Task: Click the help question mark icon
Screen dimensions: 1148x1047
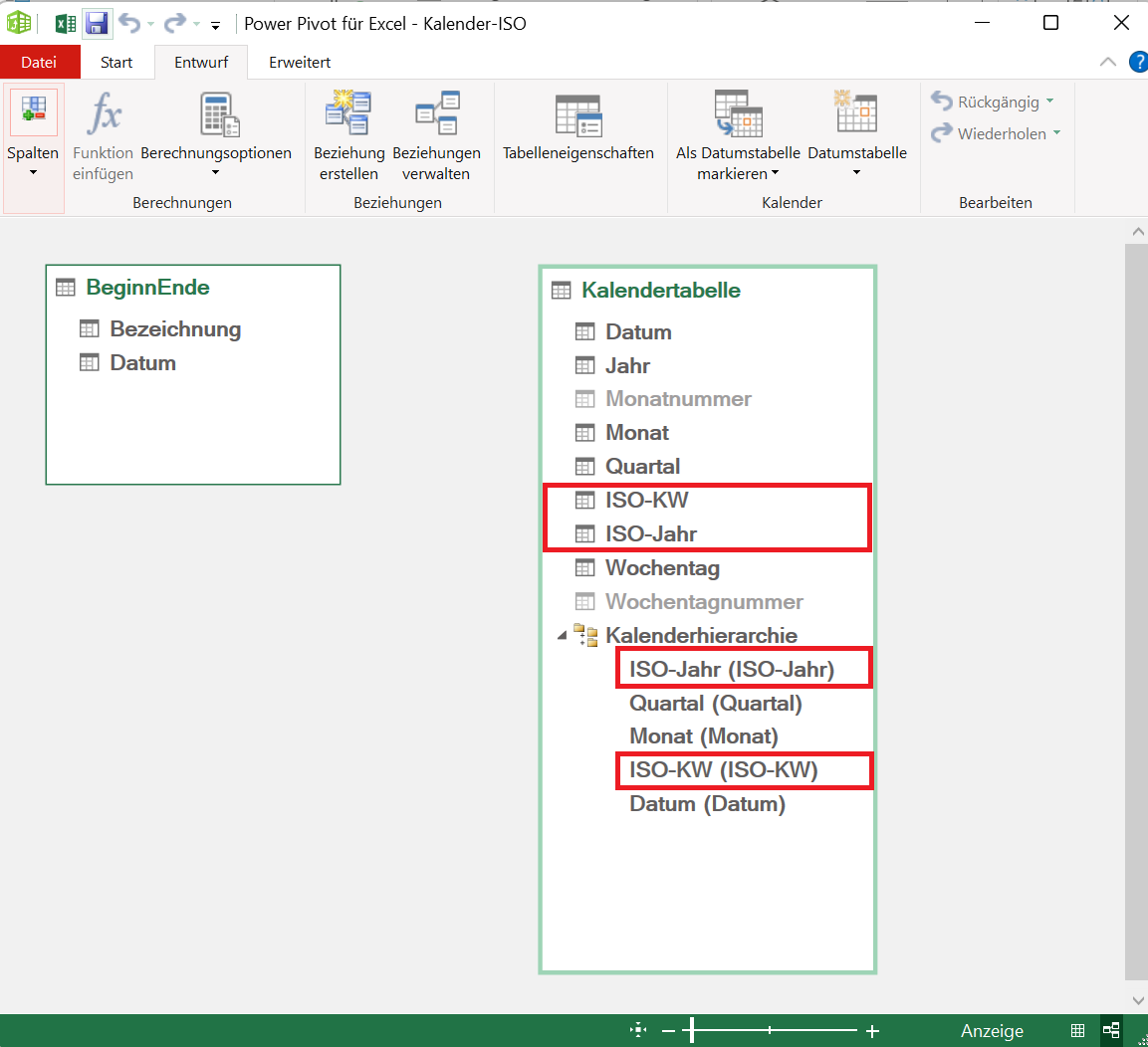Action: (1137, 62)
